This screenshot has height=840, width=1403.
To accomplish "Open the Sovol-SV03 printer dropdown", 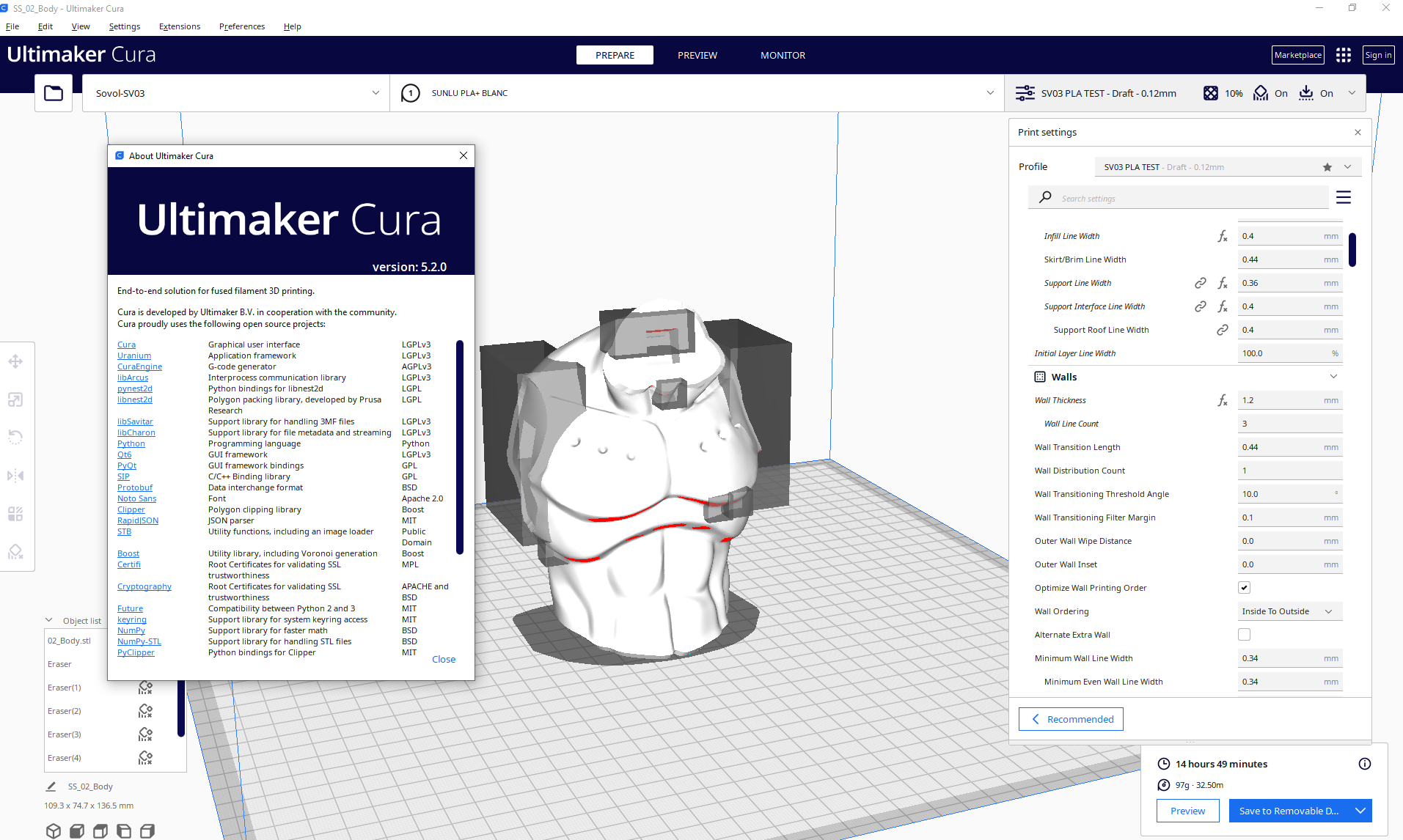I will click(x=236, y=93).
